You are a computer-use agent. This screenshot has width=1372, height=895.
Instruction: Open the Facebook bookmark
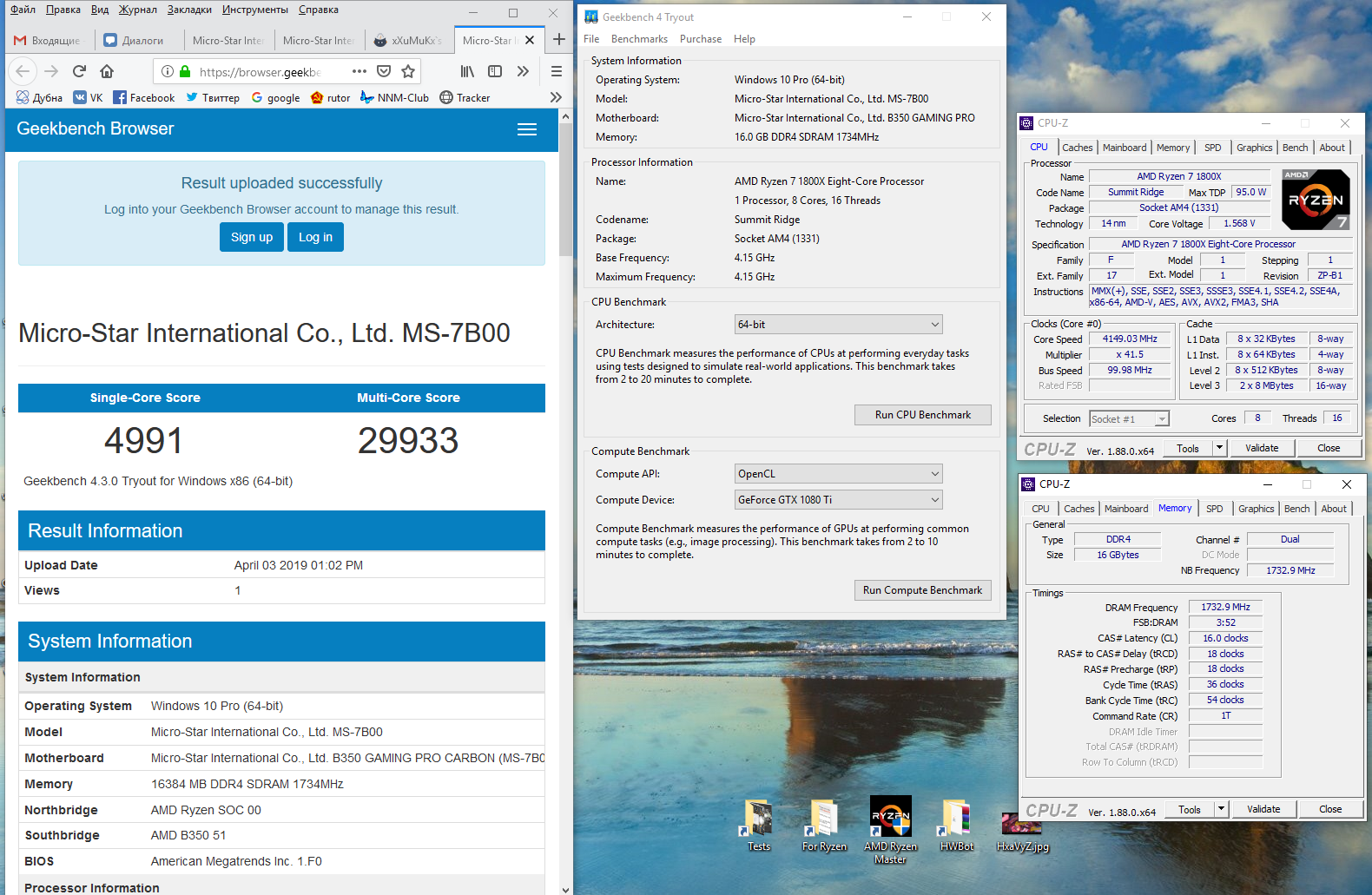click(x=144, y=97)
